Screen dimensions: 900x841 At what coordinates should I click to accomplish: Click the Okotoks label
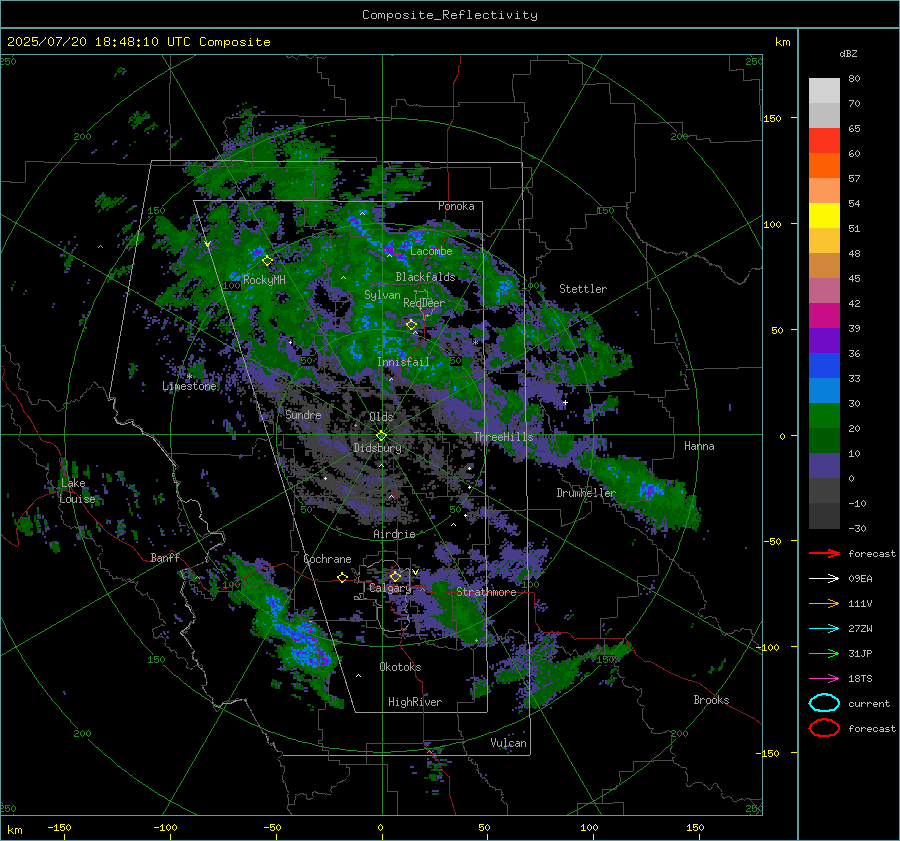[400, 667]
